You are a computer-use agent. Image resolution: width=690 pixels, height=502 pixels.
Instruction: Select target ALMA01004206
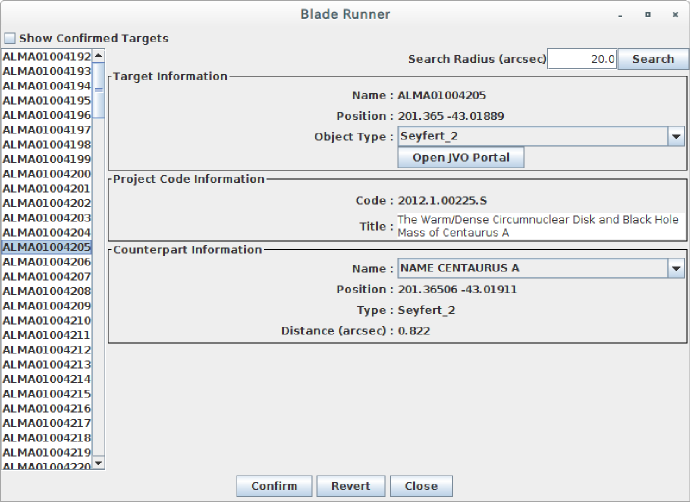point(47,262)
